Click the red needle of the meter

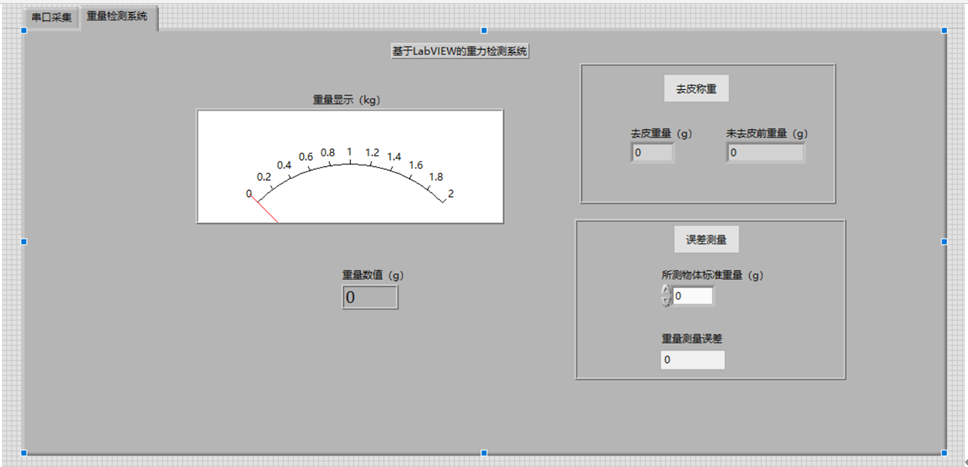(x=264, y=209)
